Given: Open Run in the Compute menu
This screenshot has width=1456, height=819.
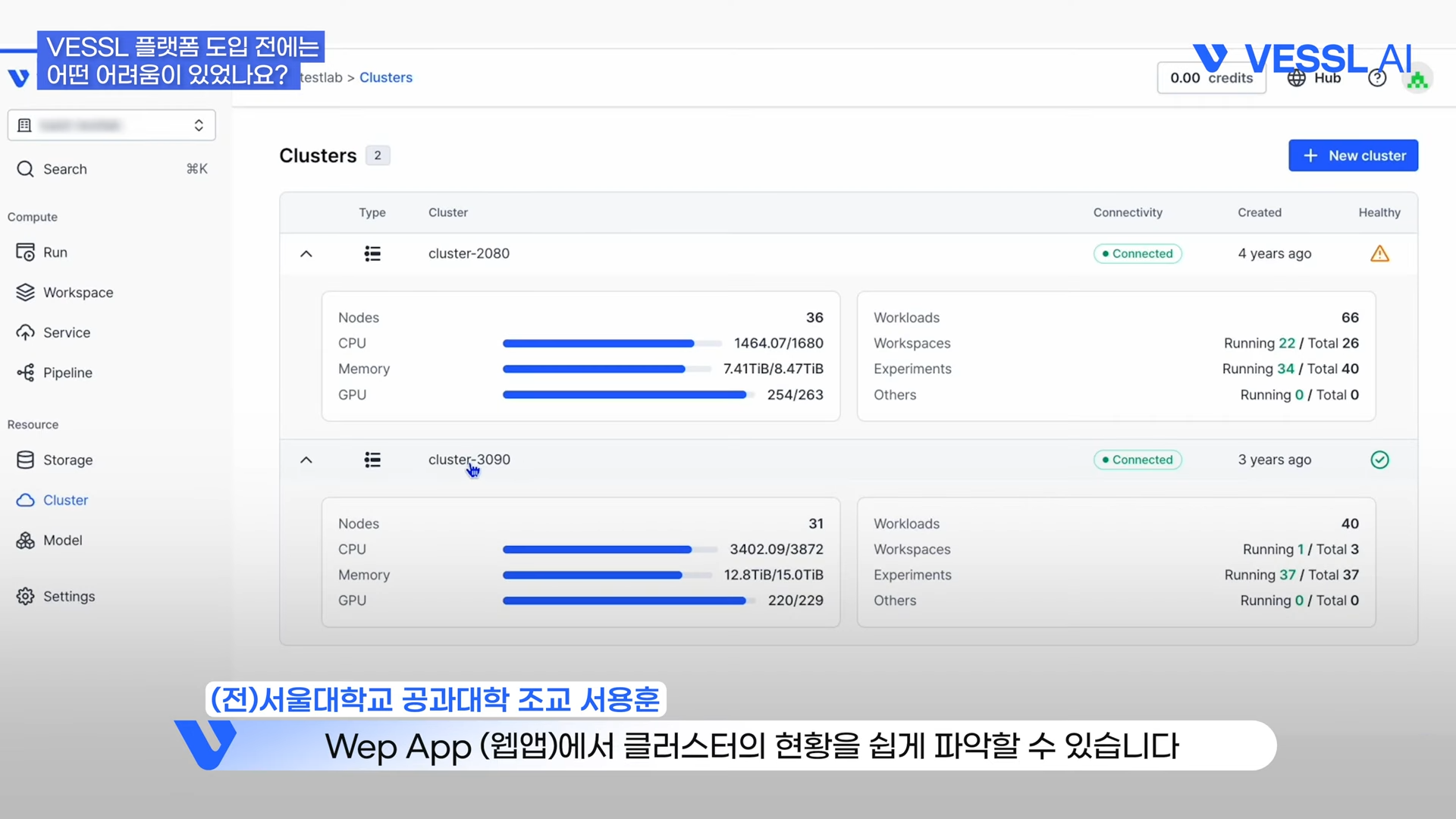Looking at the screenshot, I should (55, 252).
